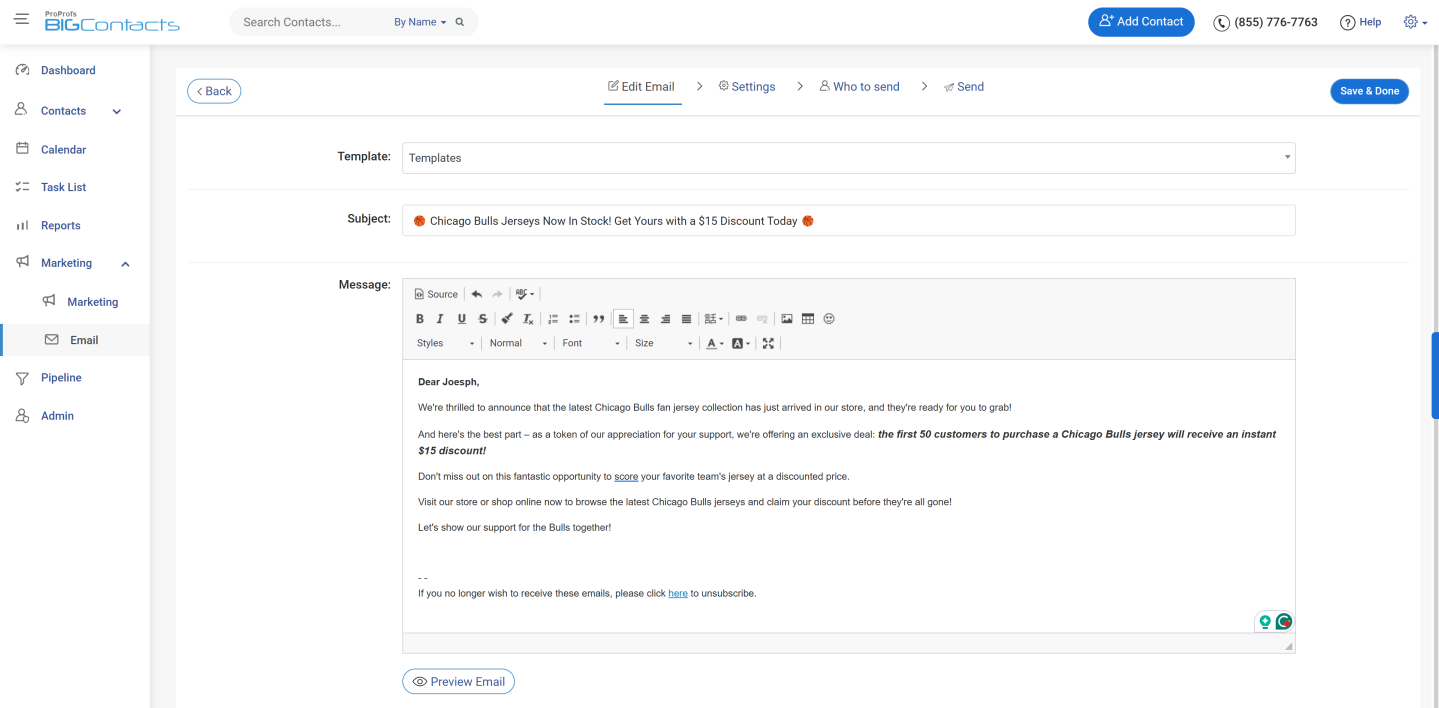Insert a numbered list

click(x=553, y=319)
